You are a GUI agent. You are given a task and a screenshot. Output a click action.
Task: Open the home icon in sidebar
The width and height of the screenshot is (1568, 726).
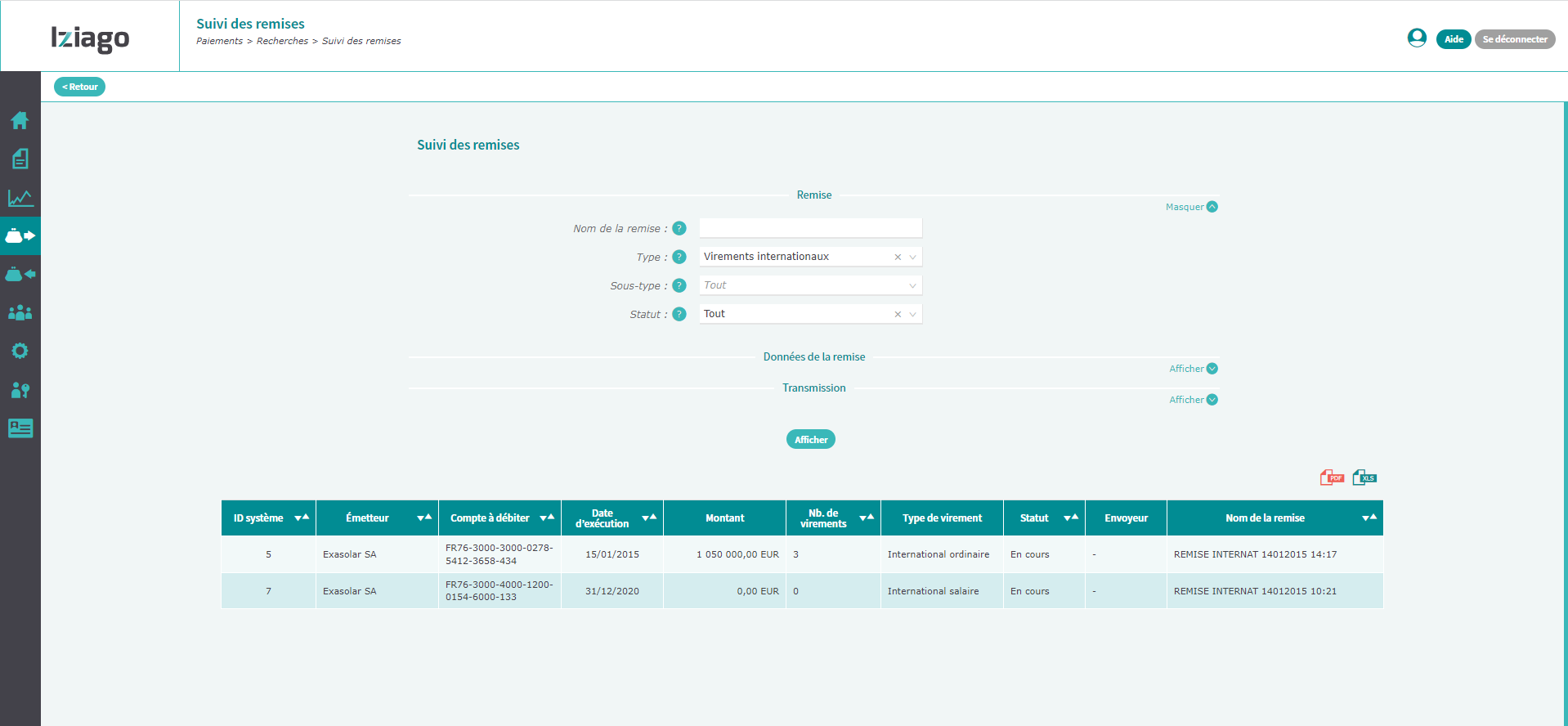click(20, 120)
